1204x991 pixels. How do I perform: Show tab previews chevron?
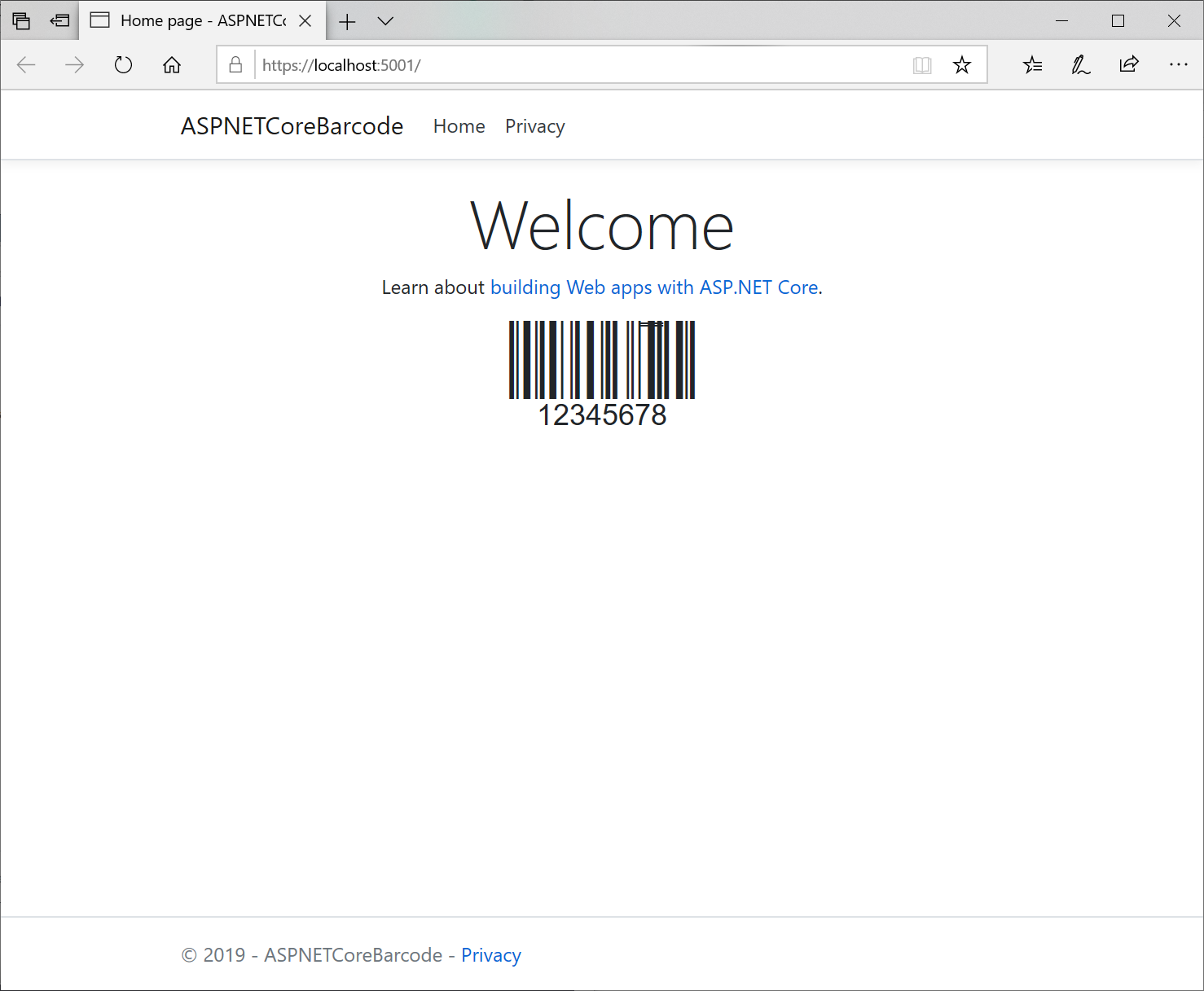tap(385, 21)
